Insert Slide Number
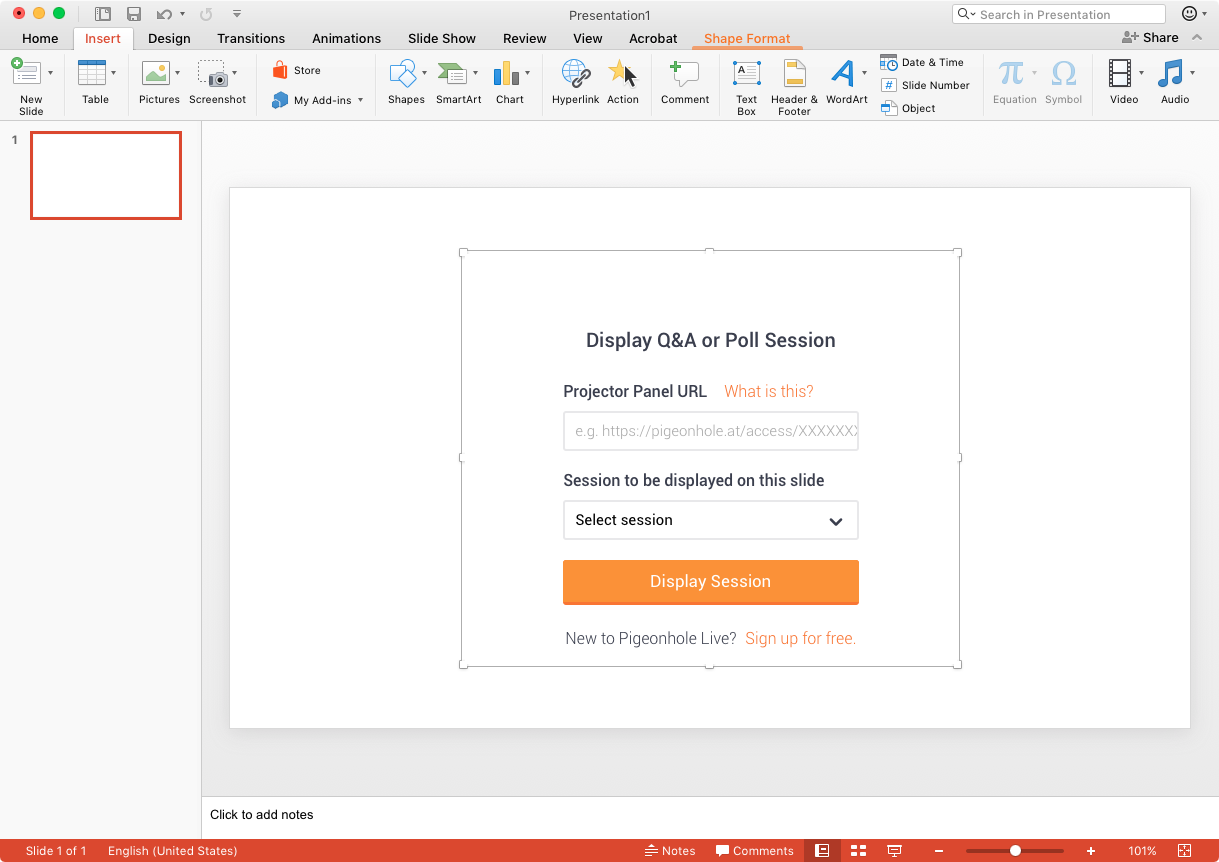 [x=925, y=85]
